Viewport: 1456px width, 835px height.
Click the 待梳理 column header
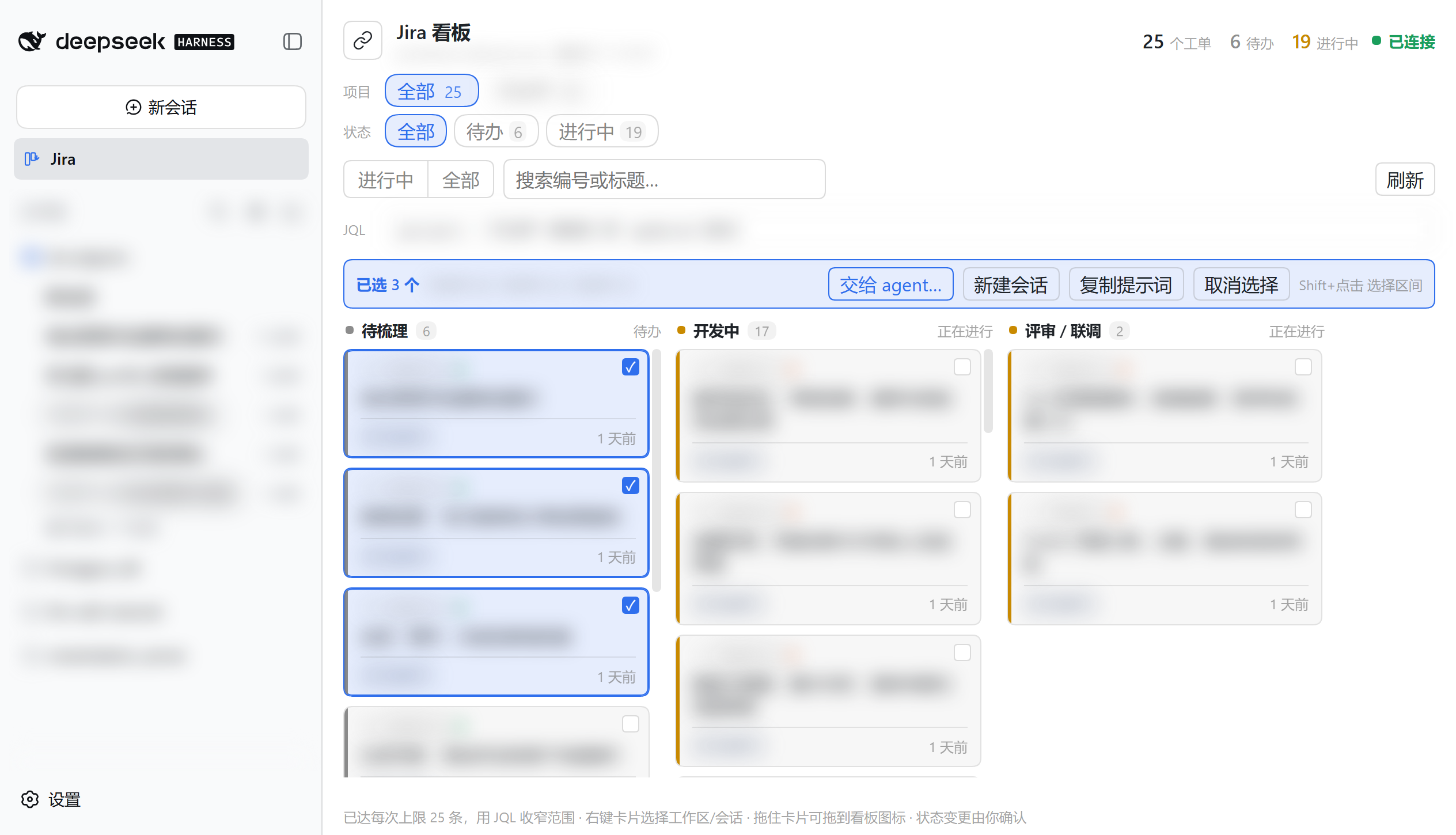(x=502, y=331)
